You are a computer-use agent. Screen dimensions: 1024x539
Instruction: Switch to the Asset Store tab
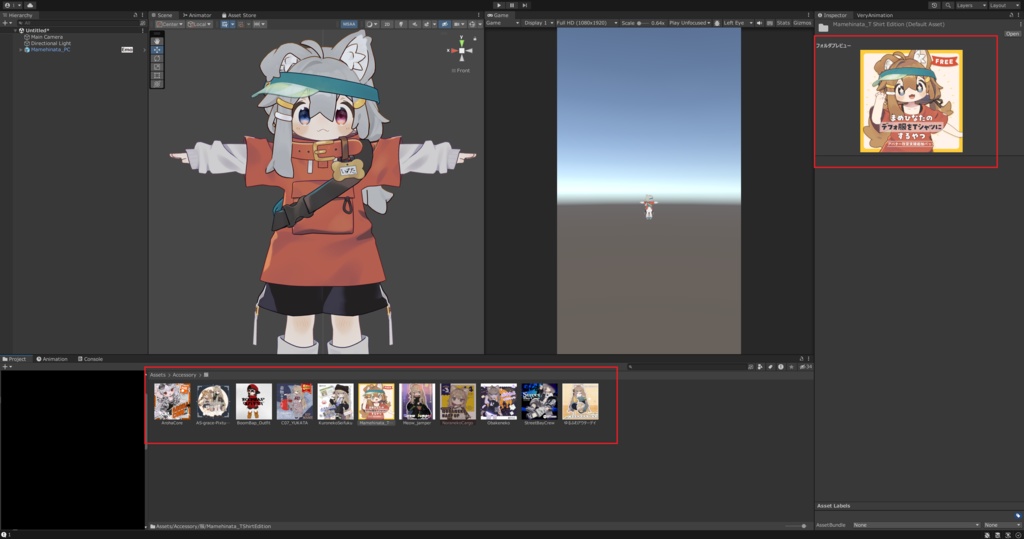click(x=239, y=15)
